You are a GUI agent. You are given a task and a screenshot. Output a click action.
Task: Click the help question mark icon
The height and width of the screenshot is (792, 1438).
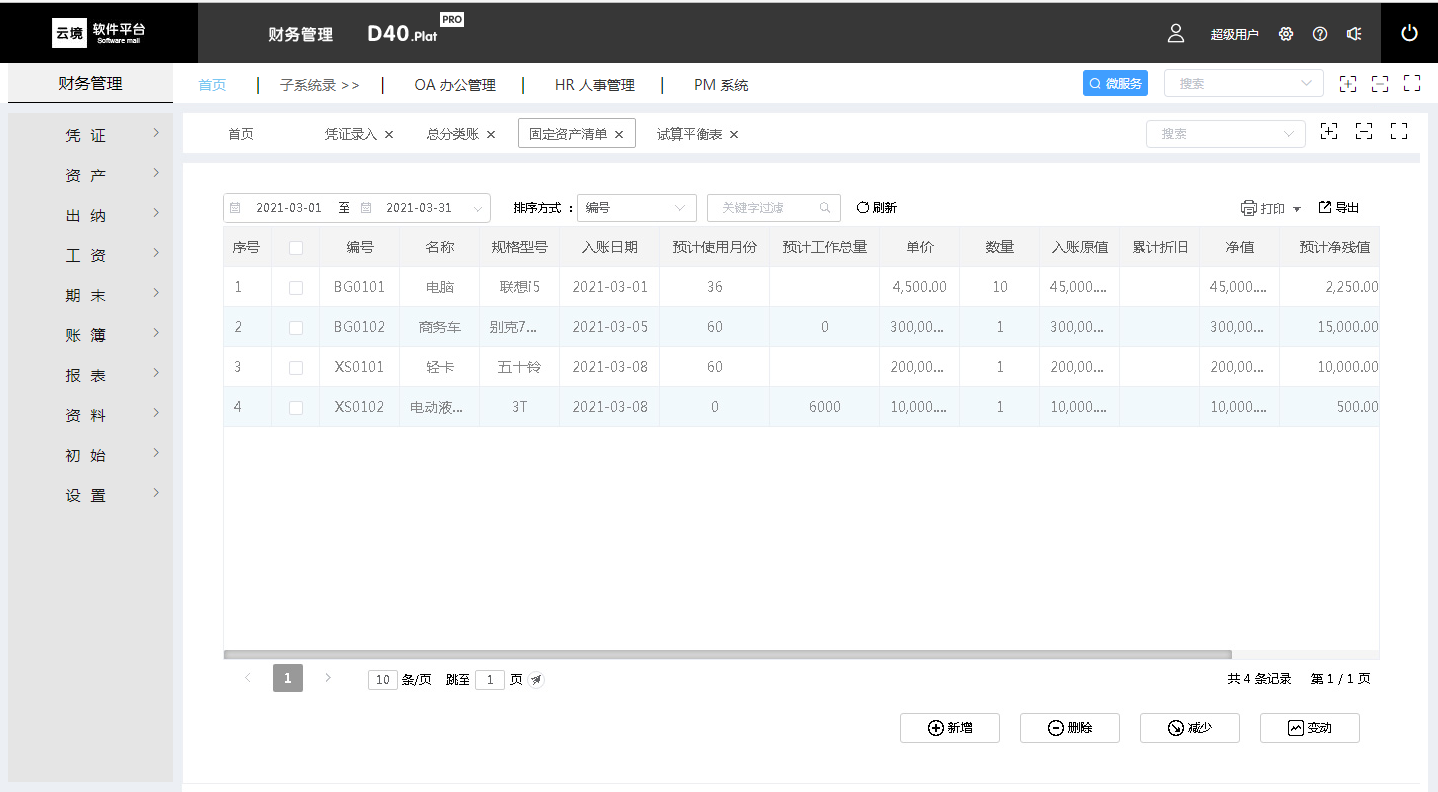1320,34
